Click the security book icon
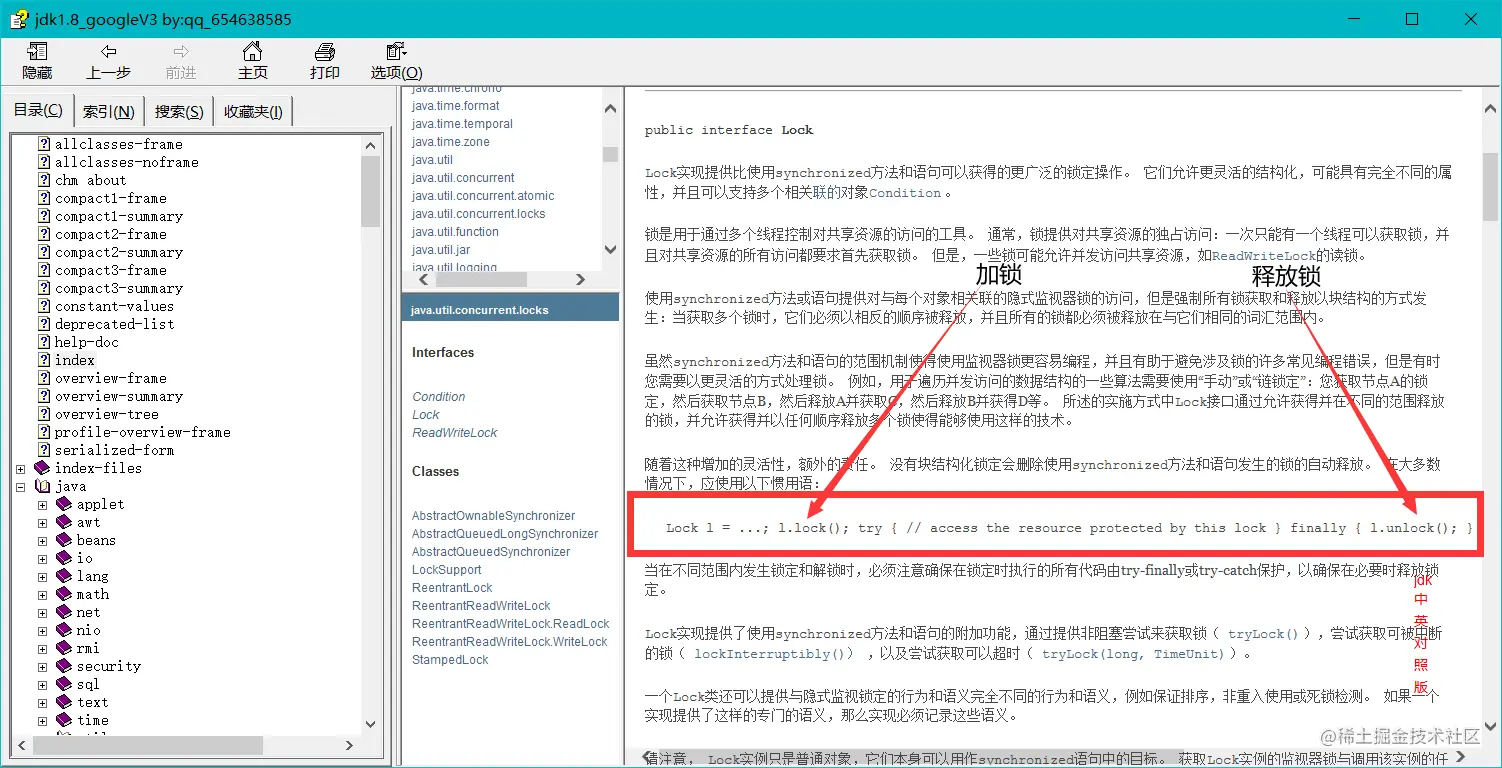Screen dimensions: 1502x768 pos(64,666)
